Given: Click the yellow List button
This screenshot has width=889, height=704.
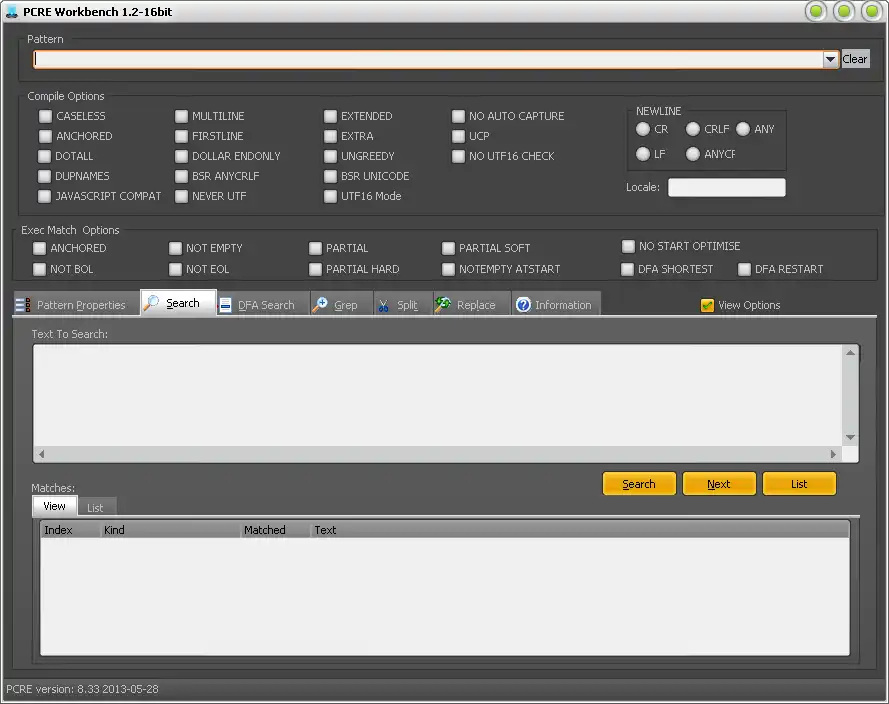Looking at the screenshot, I should tap(799, 484).
